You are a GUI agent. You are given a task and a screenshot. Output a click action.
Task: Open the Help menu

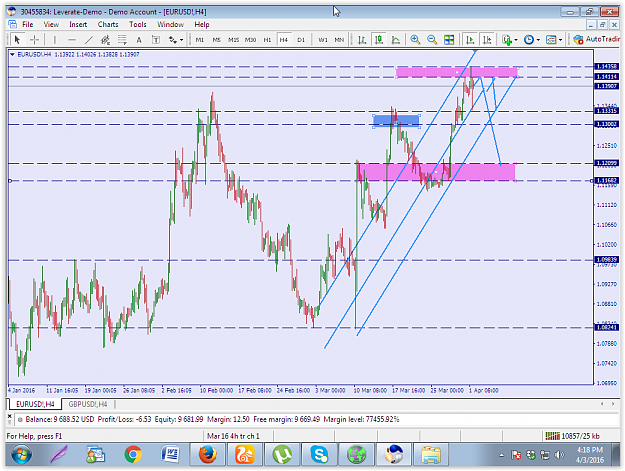[x=202, y=24]
